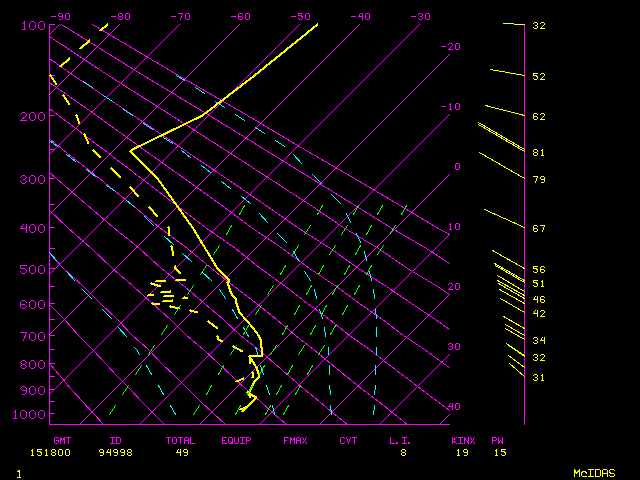The height and width of the screenshot is (480, 640).
Task: Click the 500 pressure level label
Action: point(32,269)
